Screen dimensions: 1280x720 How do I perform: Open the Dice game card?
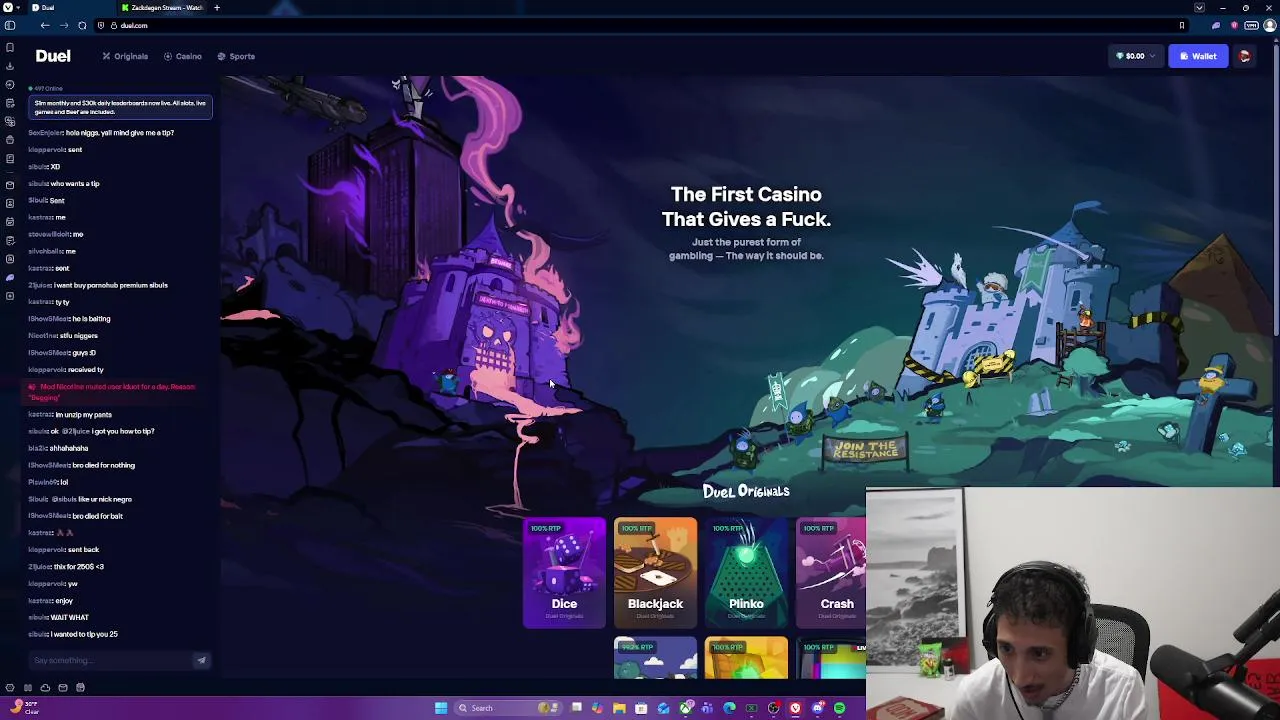[x=564, y=573]
